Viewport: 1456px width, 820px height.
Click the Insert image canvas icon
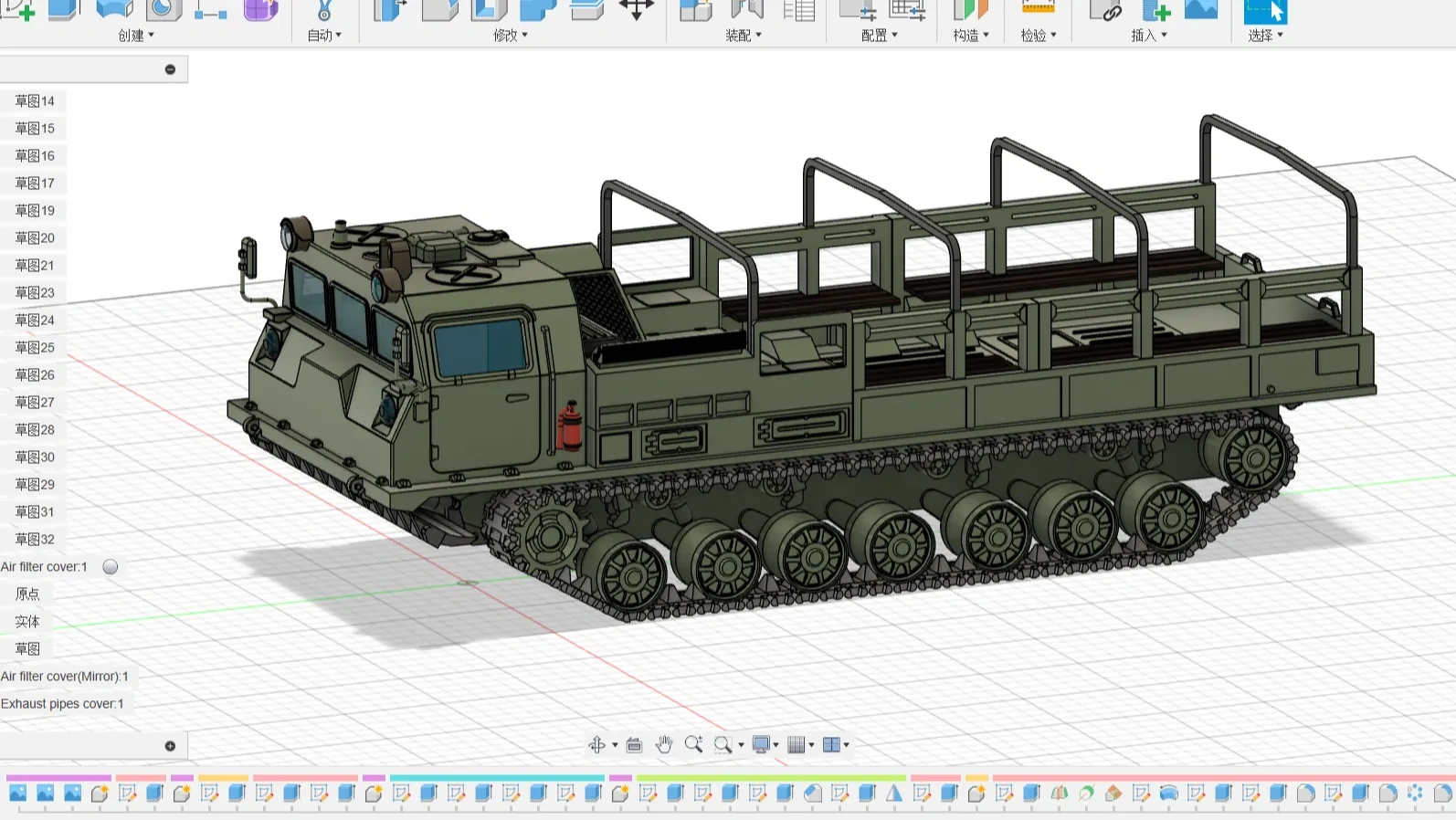(x=1201, y=10)
